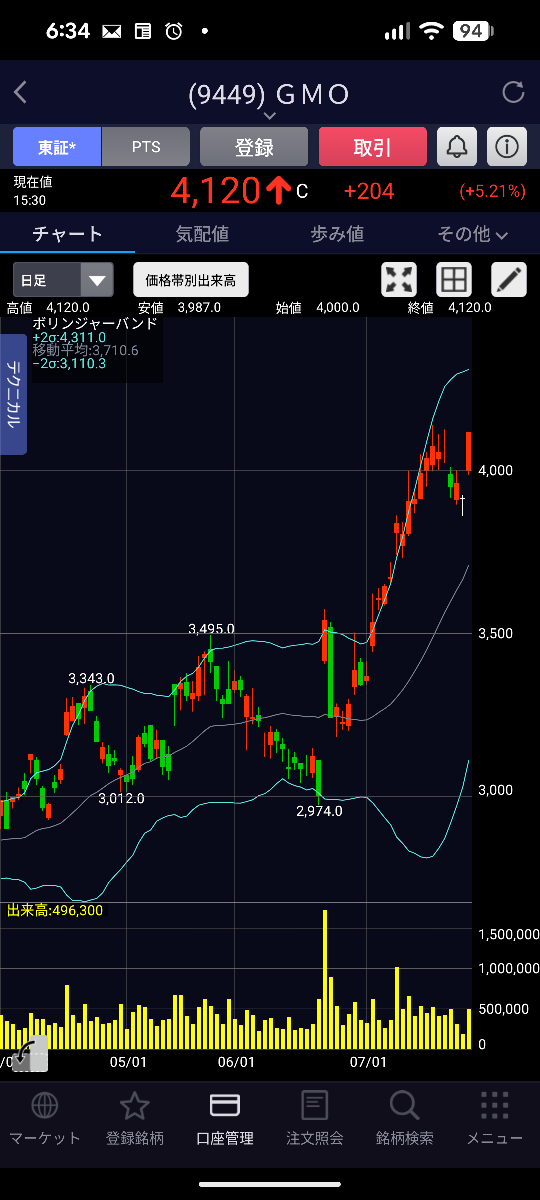Expand chevron below the stock name
The width and height of the screenshot is (540, 1200).
[x=269, y=116]
